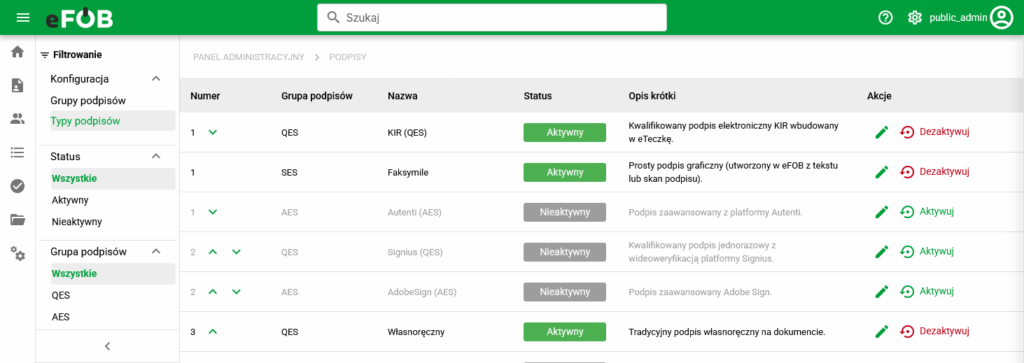Screen dimensions: 1024x363
Task: Click the Opis krótki column header
Action: [x=652, y=96]
